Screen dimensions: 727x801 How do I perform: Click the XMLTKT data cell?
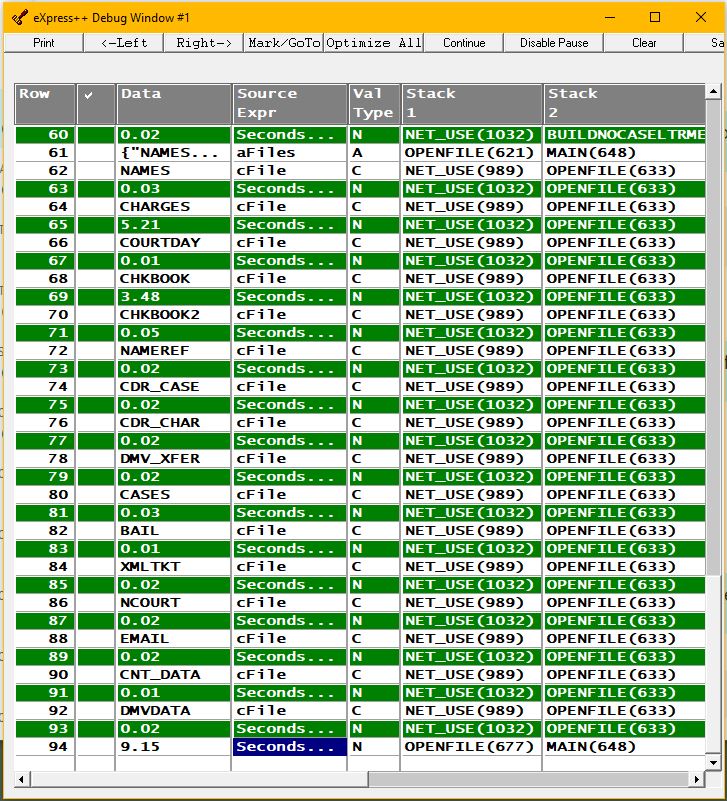[174, 567]
